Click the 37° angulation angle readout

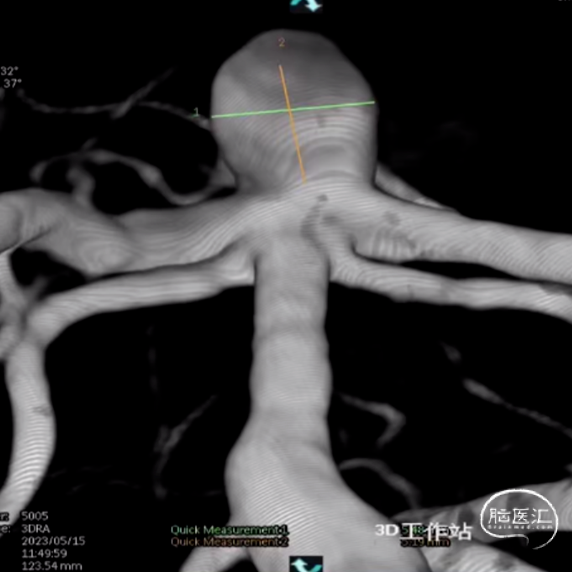click(12, 84)
